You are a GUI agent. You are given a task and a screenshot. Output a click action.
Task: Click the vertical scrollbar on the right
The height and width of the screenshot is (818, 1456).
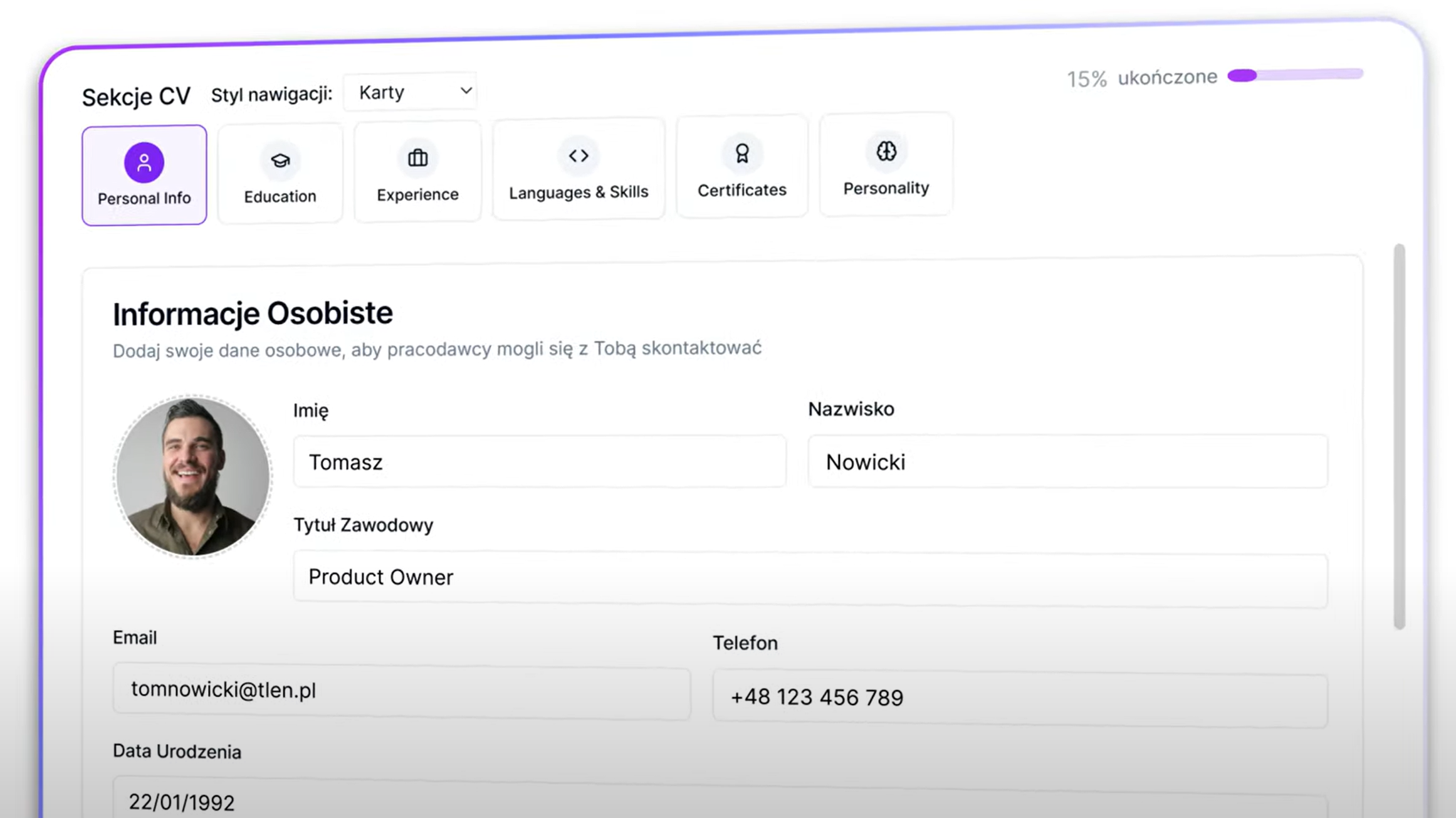tap(1399, 436)
